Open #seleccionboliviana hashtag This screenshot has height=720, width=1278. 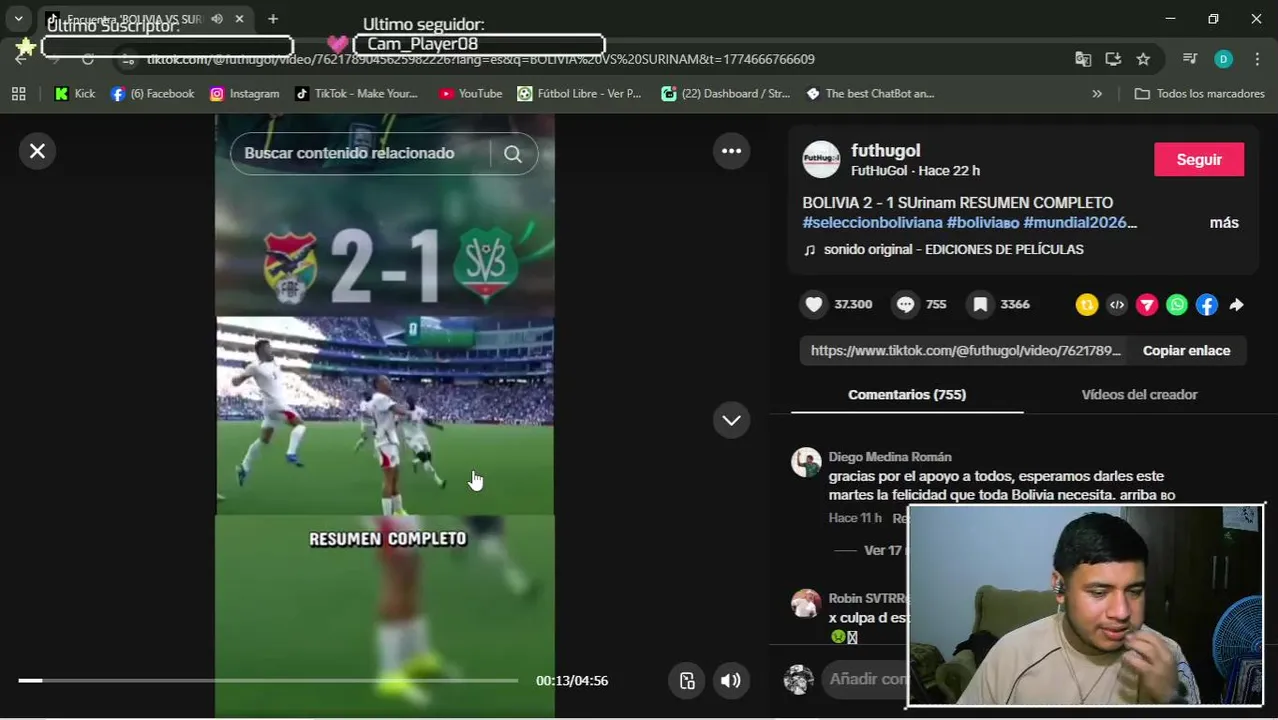pyautogui.click(x=872, y=223)
